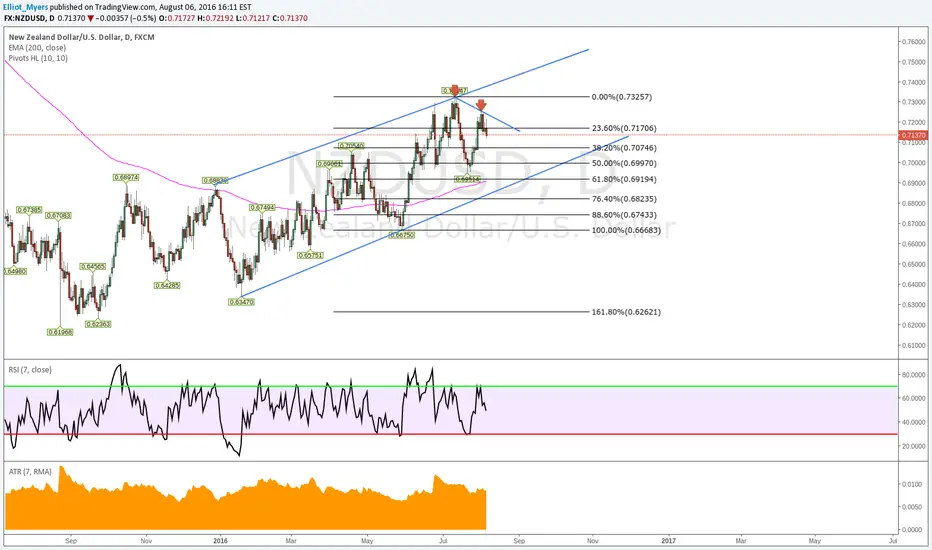Viewport: 932px width, 550px height.
Task: Click the 88.60%(0.67433) Fibonacci label
Action: click(x=624, y=215)
